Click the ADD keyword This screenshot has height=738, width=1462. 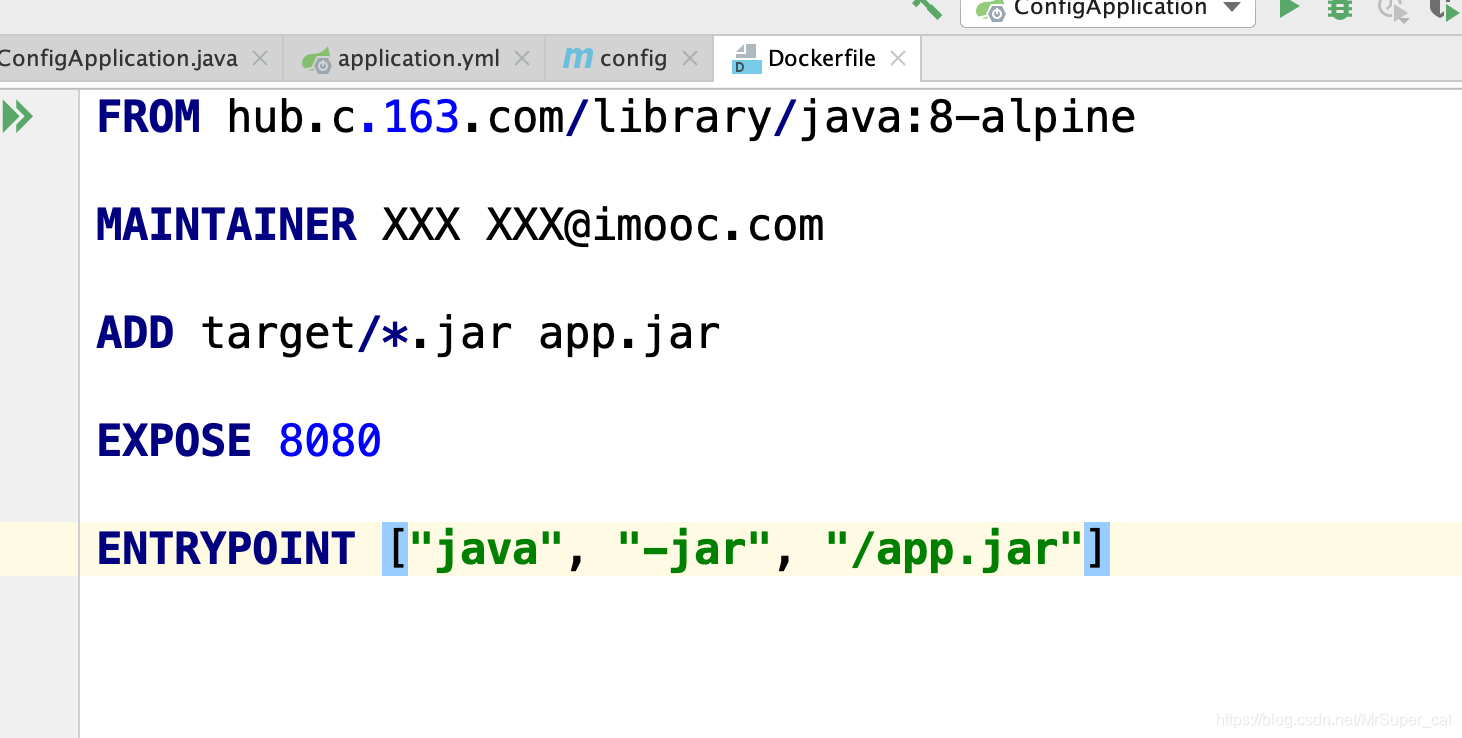click(x=136, y=333)
